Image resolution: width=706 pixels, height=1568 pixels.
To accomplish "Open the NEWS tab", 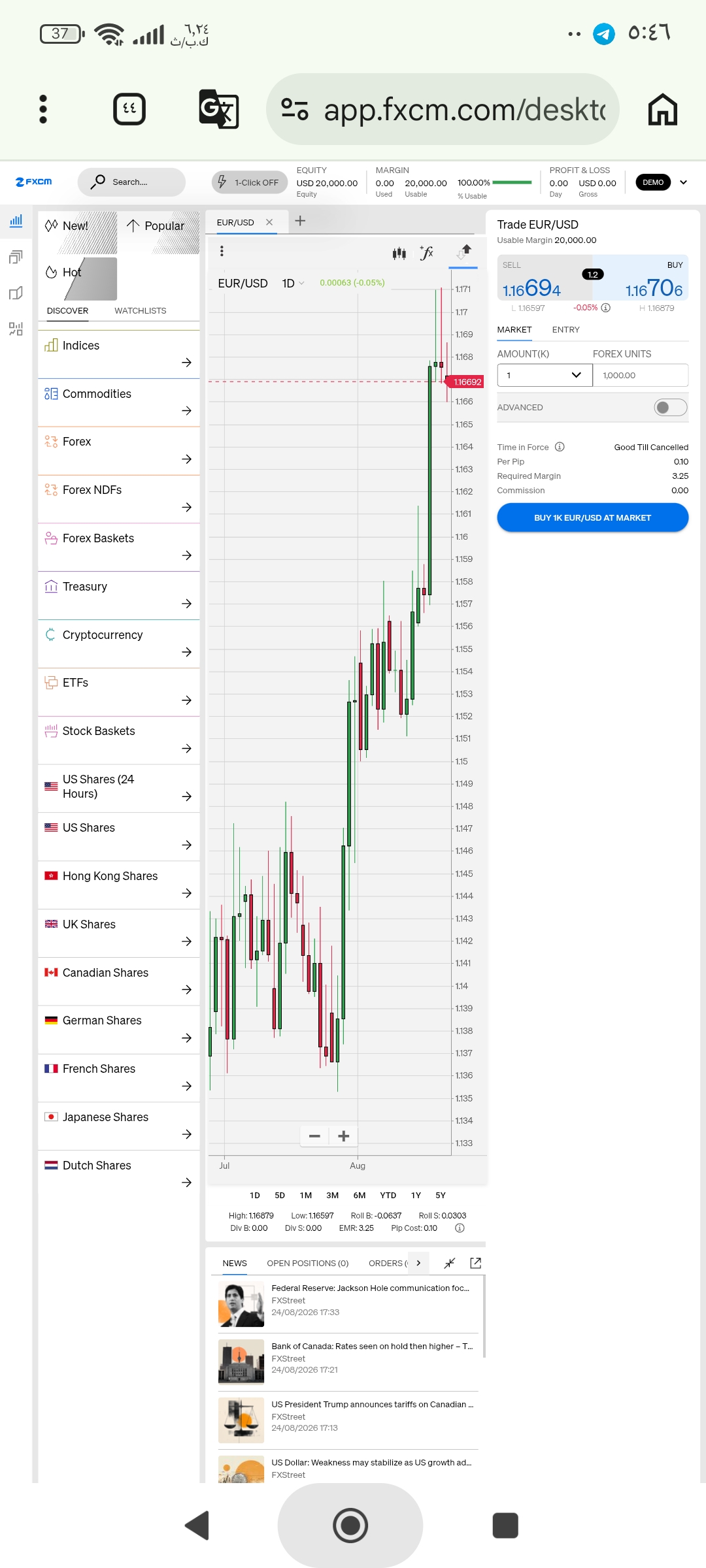I will coord(235,1263).
